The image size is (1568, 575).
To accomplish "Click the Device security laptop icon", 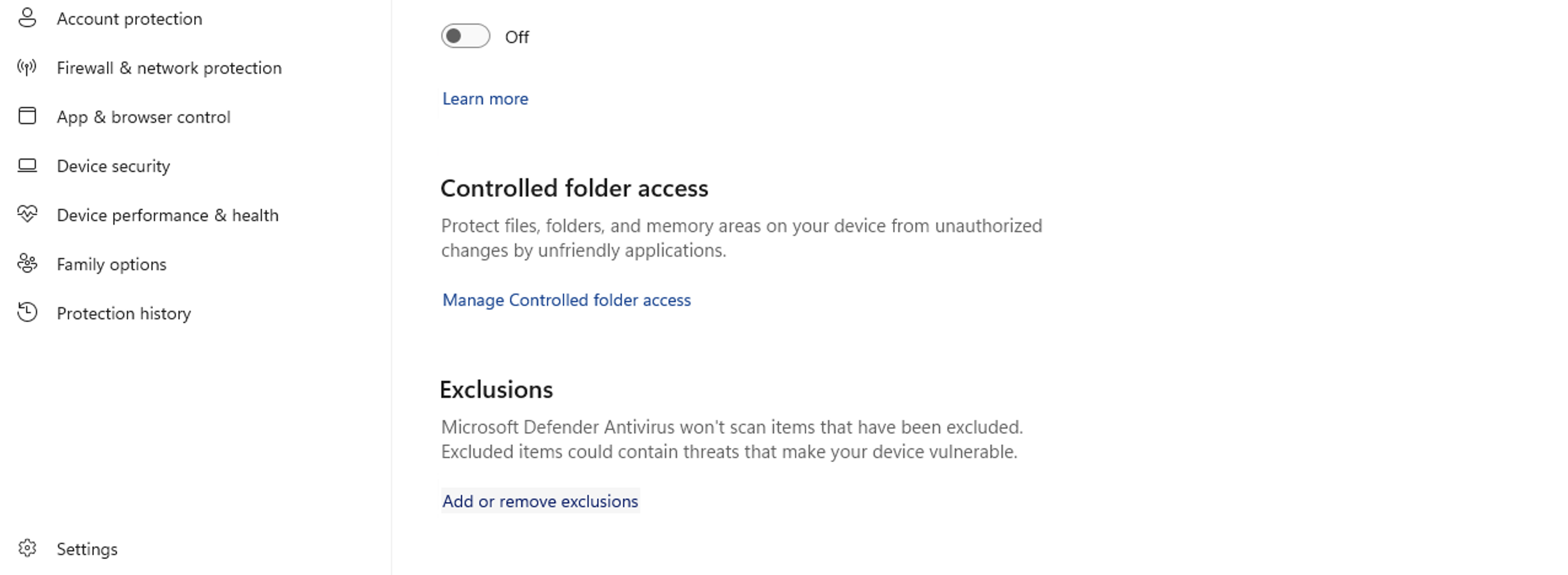I will (27, 165).
